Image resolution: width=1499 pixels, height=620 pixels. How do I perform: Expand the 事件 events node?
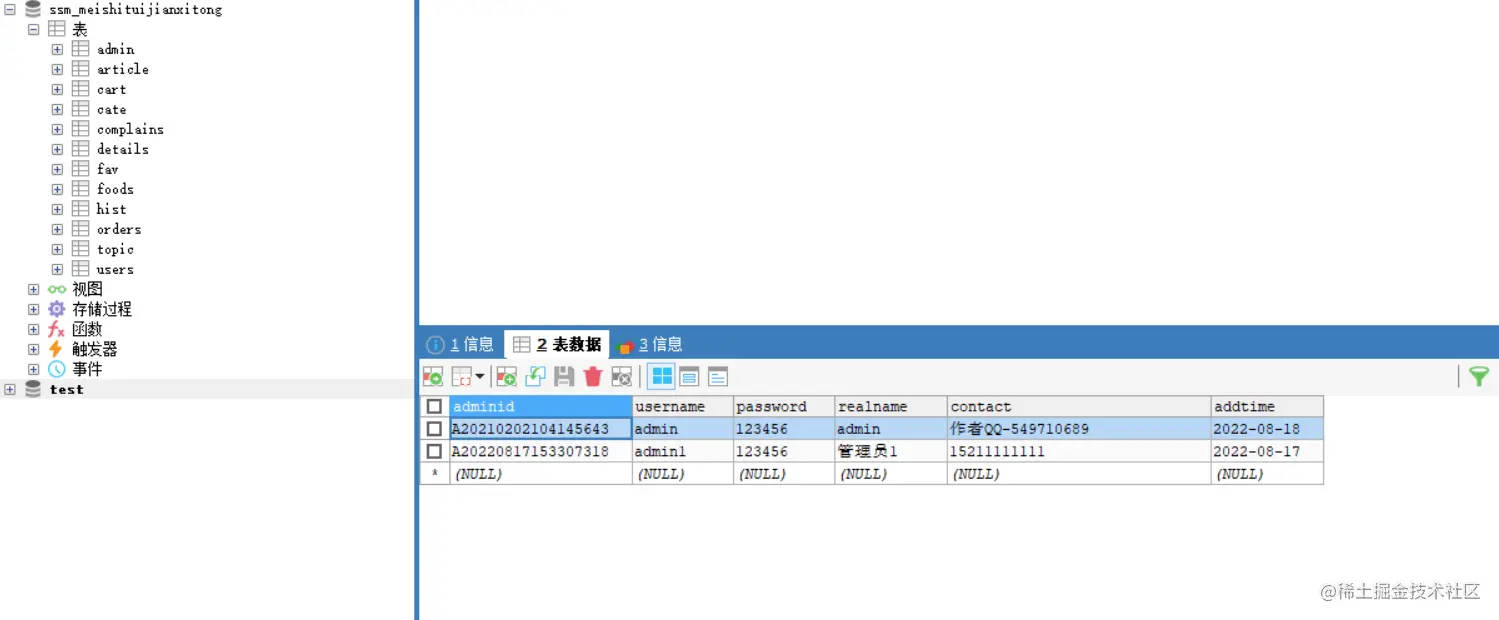pyautogui.click(x=33, y=369)
